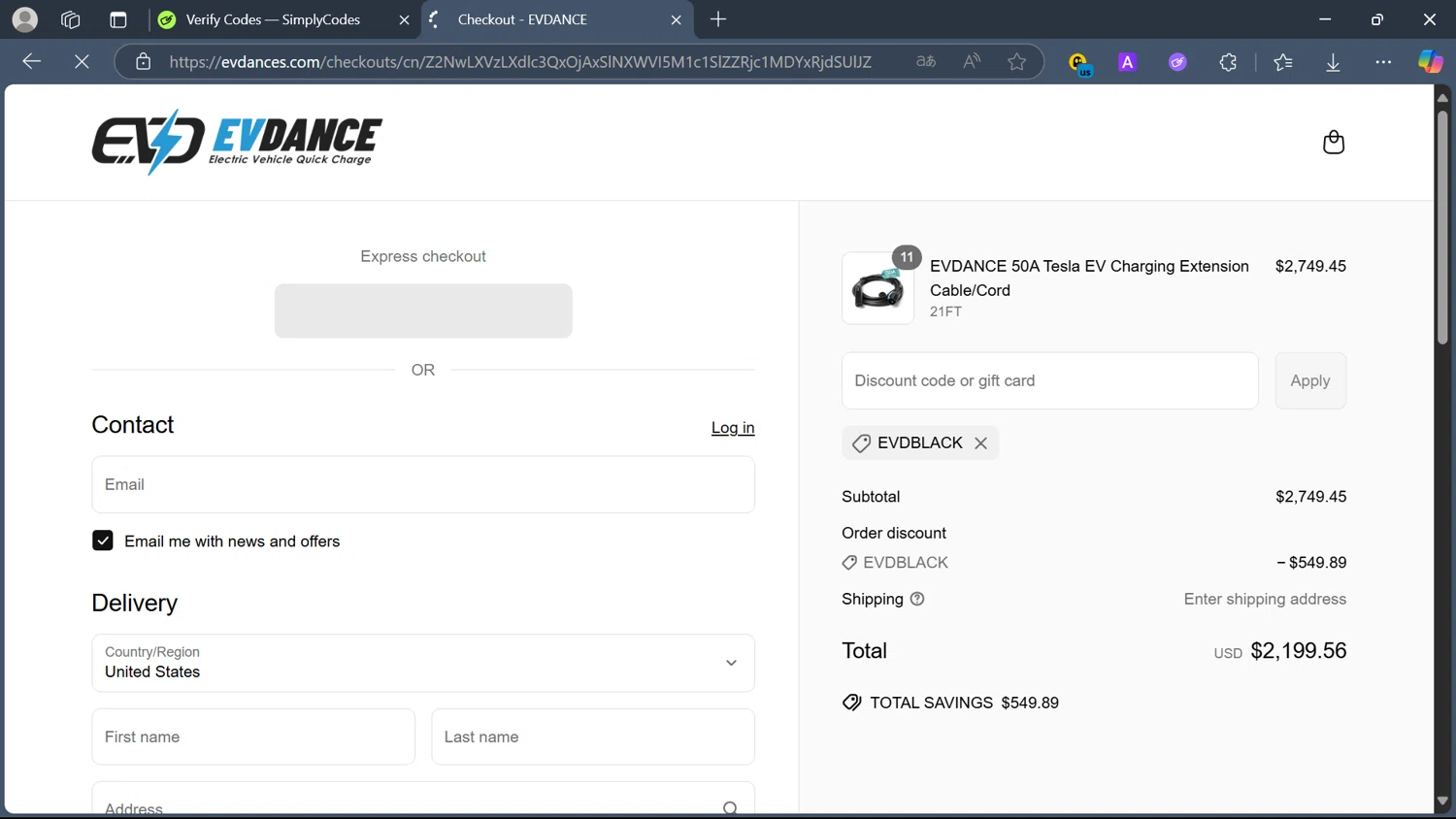Remove the EVDBLACK discount code chip
This screenshot has width=1456, height=819.
coord(981,443)
